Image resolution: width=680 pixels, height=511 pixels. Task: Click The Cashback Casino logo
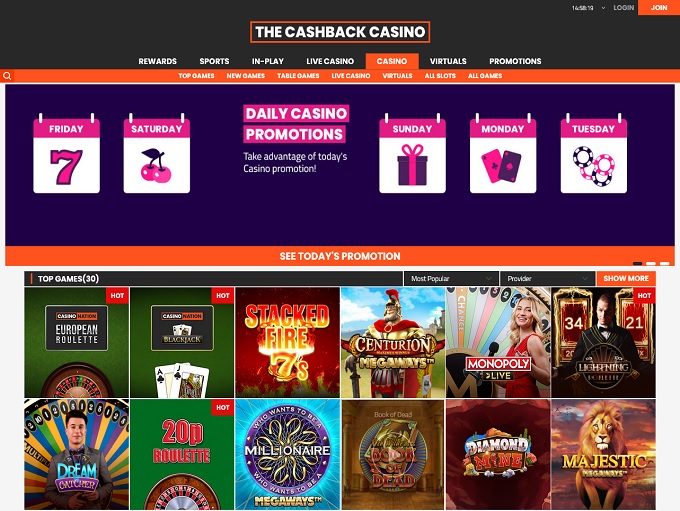click(x=340, y=32)
